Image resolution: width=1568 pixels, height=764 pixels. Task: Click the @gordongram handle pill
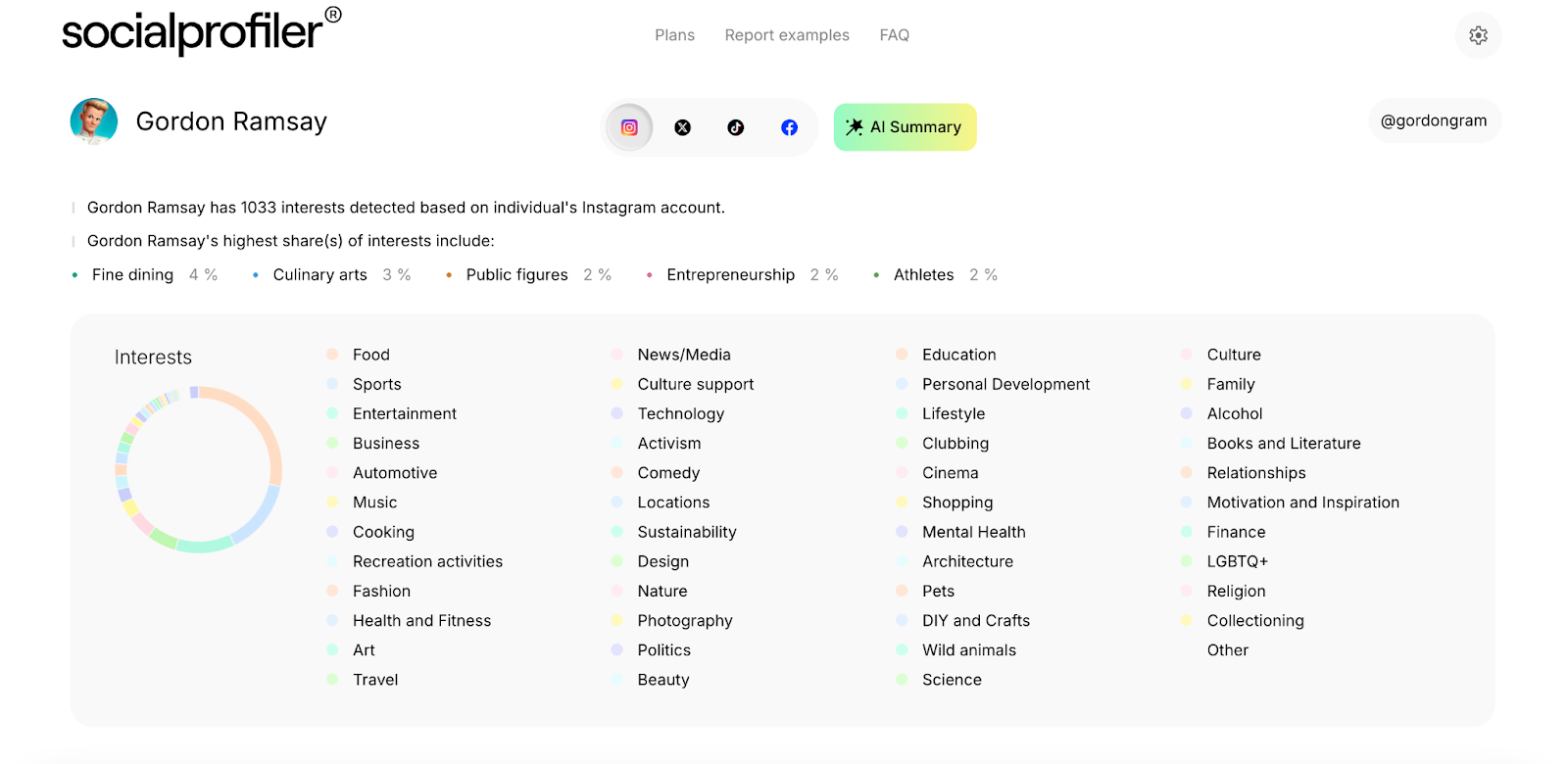(x=1434, y=120)
